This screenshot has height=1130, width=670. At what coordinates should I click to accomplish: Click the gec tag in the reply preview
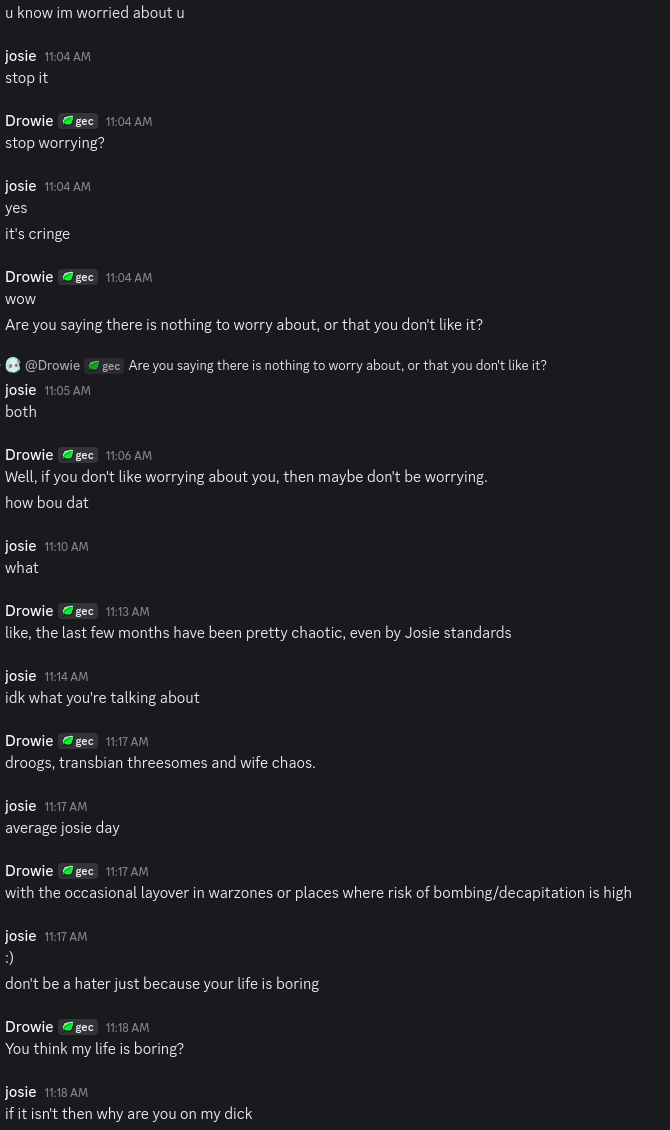point(104,366)
